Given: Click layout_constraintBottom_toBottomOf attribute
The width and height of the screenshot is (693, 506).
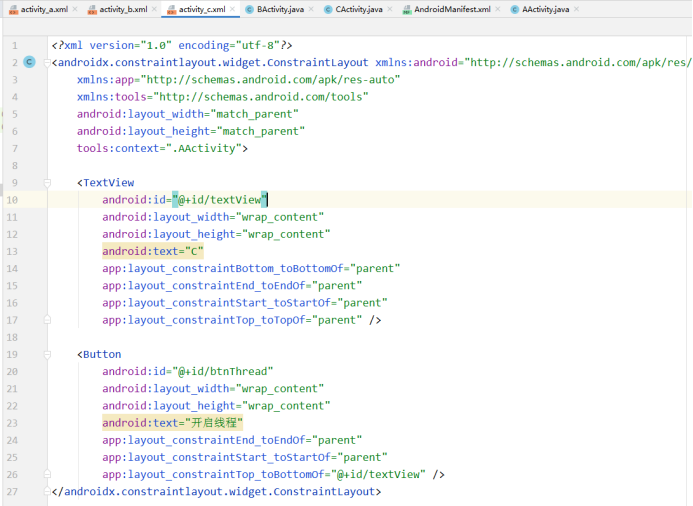Looking at the screenshot, I should pos(251,268).
